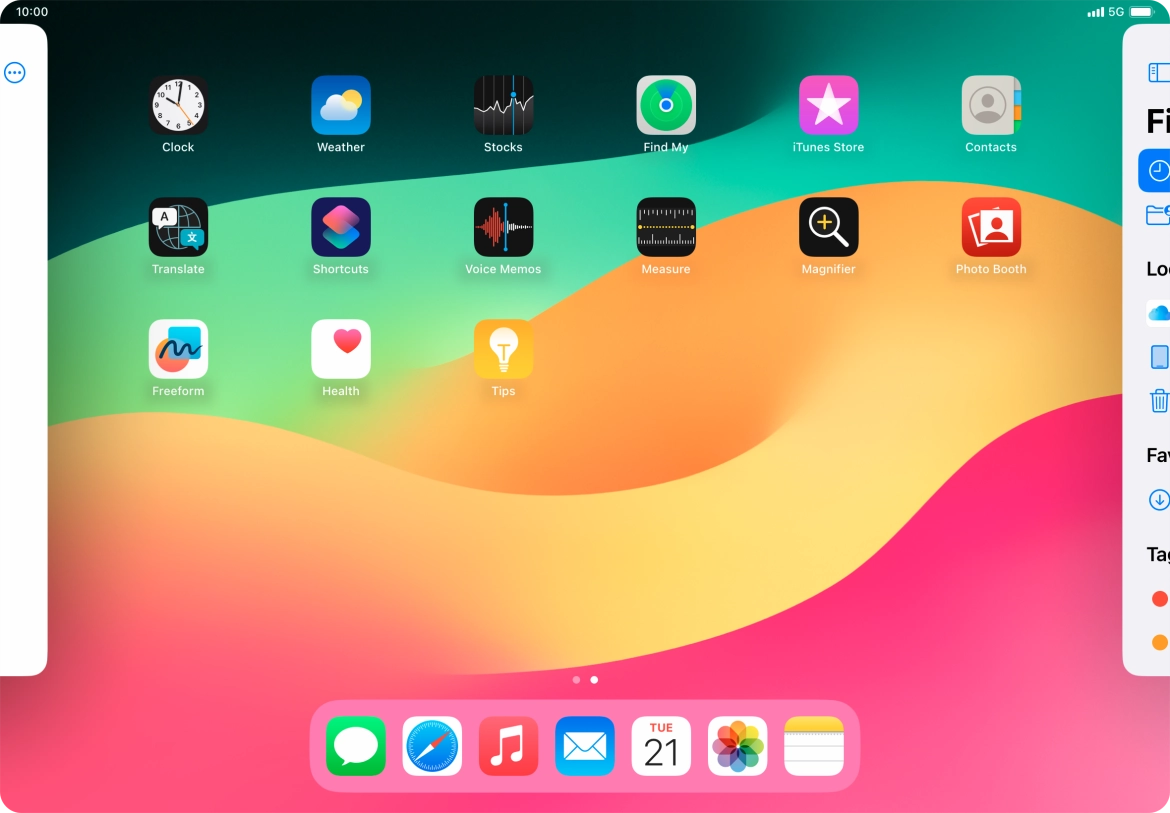Open Freeform

point(178,349)
